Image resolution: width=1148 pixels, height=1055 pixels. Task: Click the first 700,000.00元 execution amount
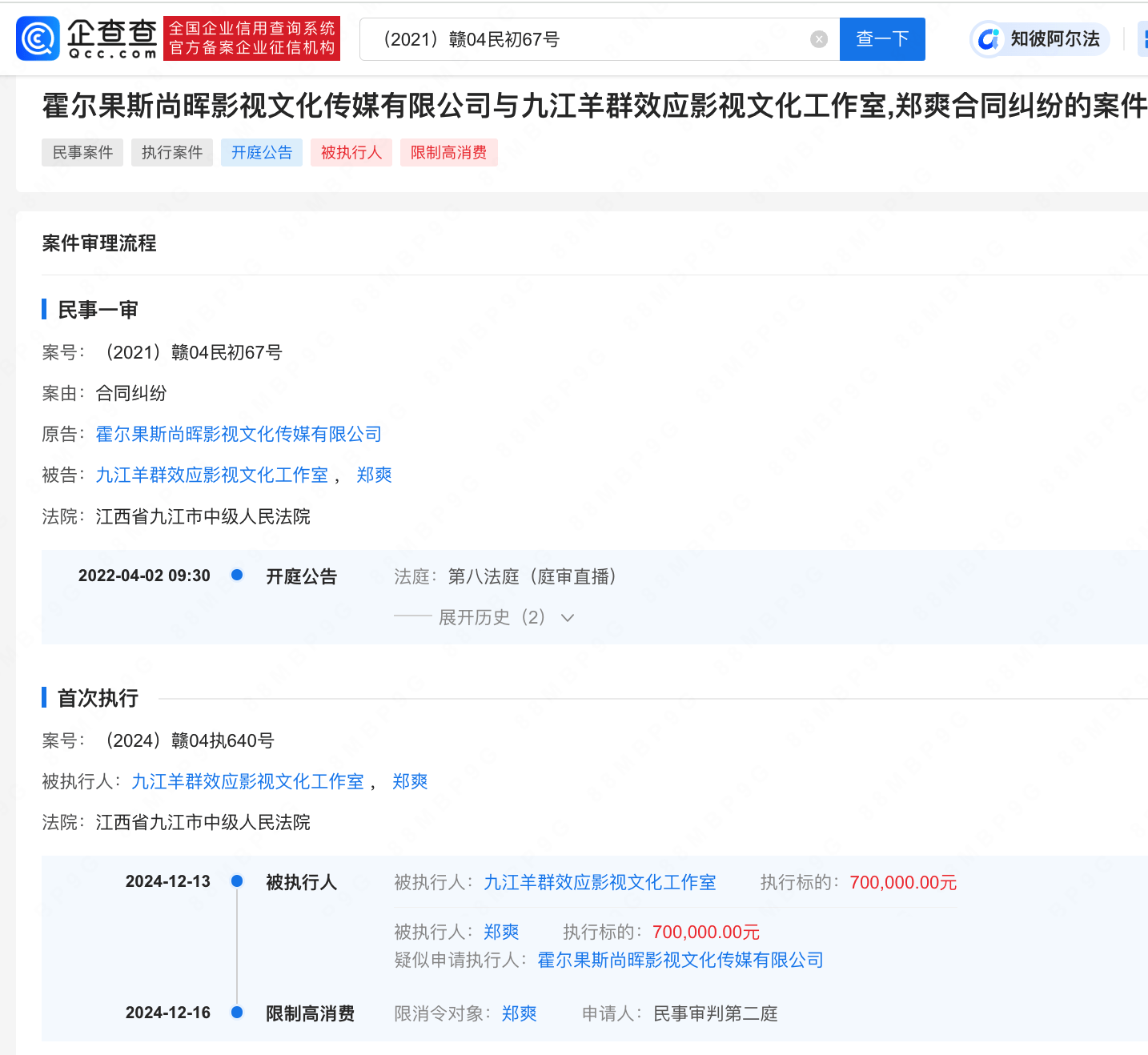point(903,882)
